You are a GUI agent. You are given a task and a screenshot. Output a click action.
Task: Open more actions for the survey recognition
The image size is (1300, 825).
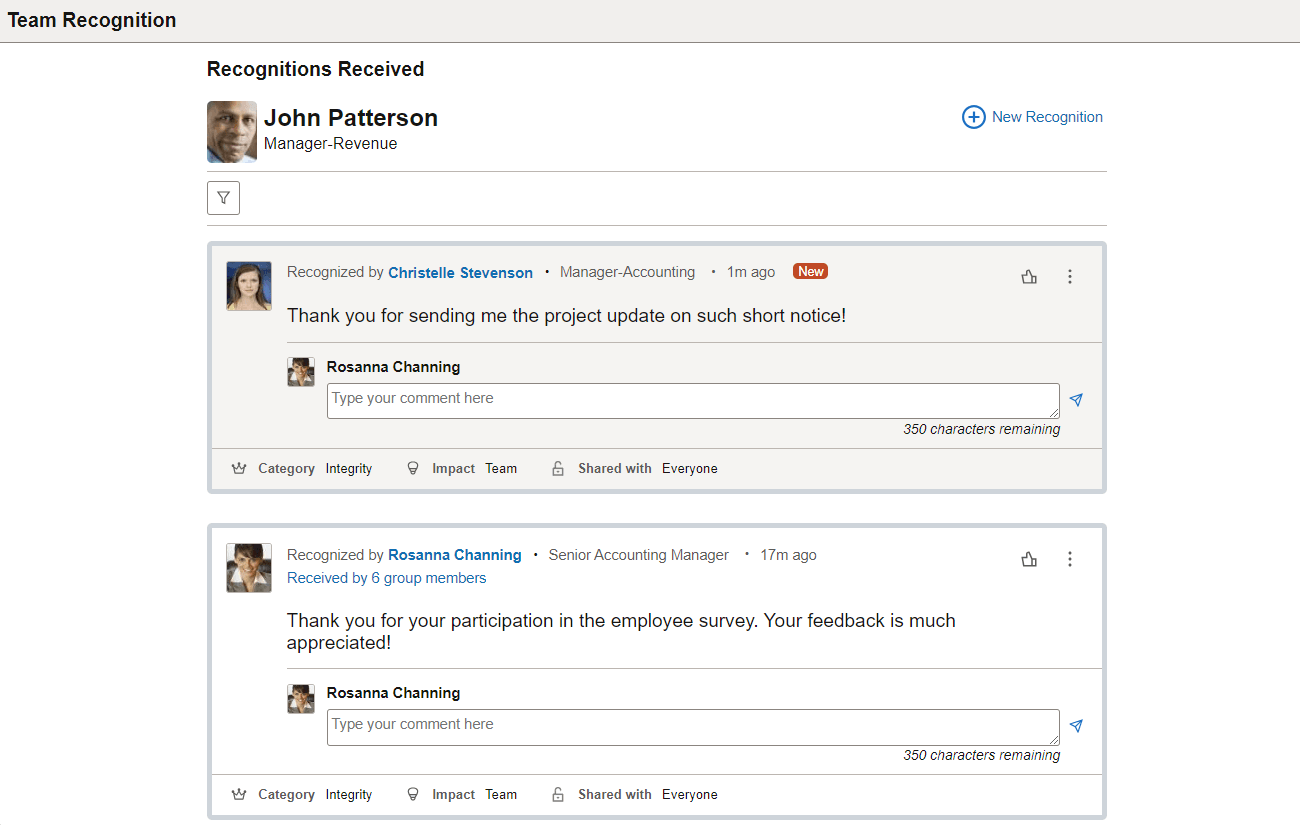1070,559
